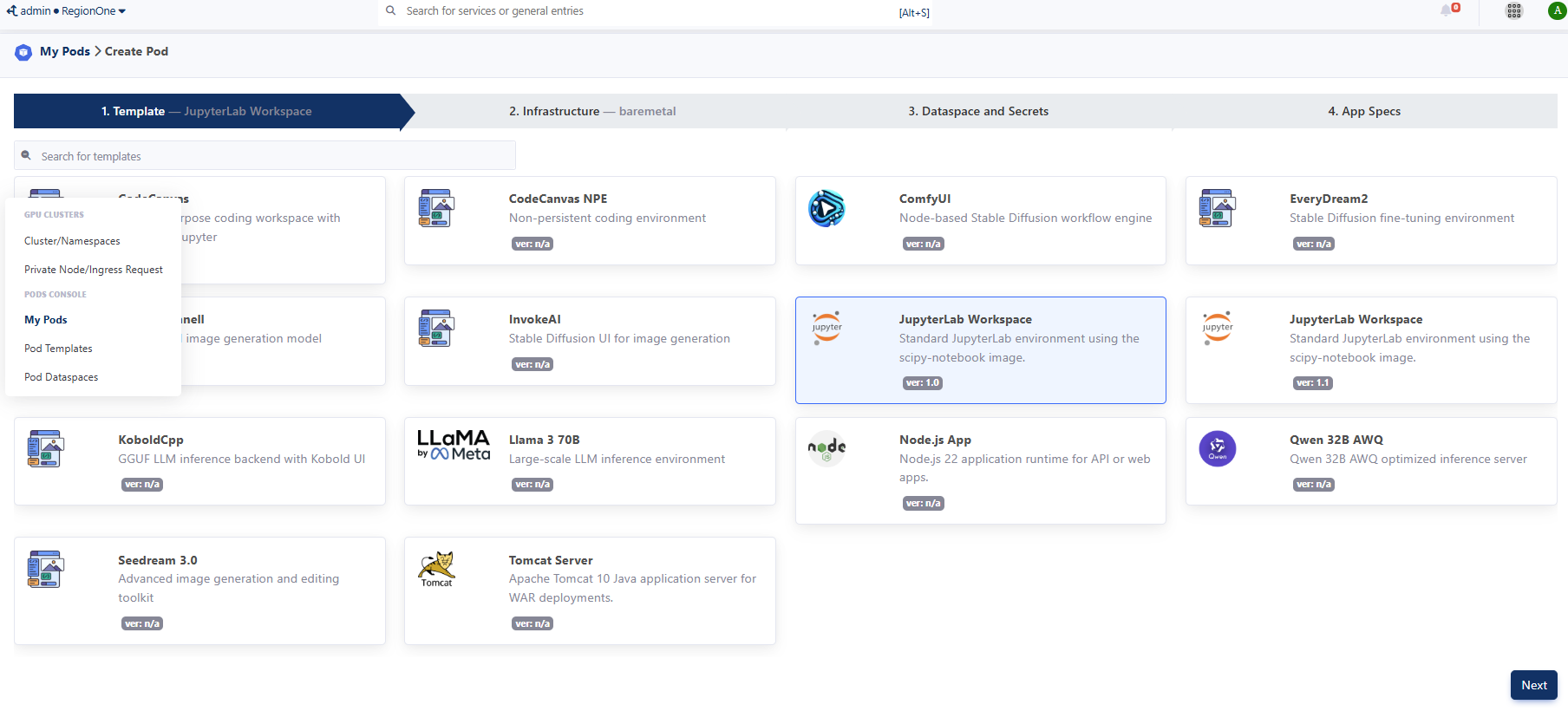The height and width of the screenshot is (711, 1568).
Task: Click the Seedream 3.0 template icon
Action: (x=46, y=570)
